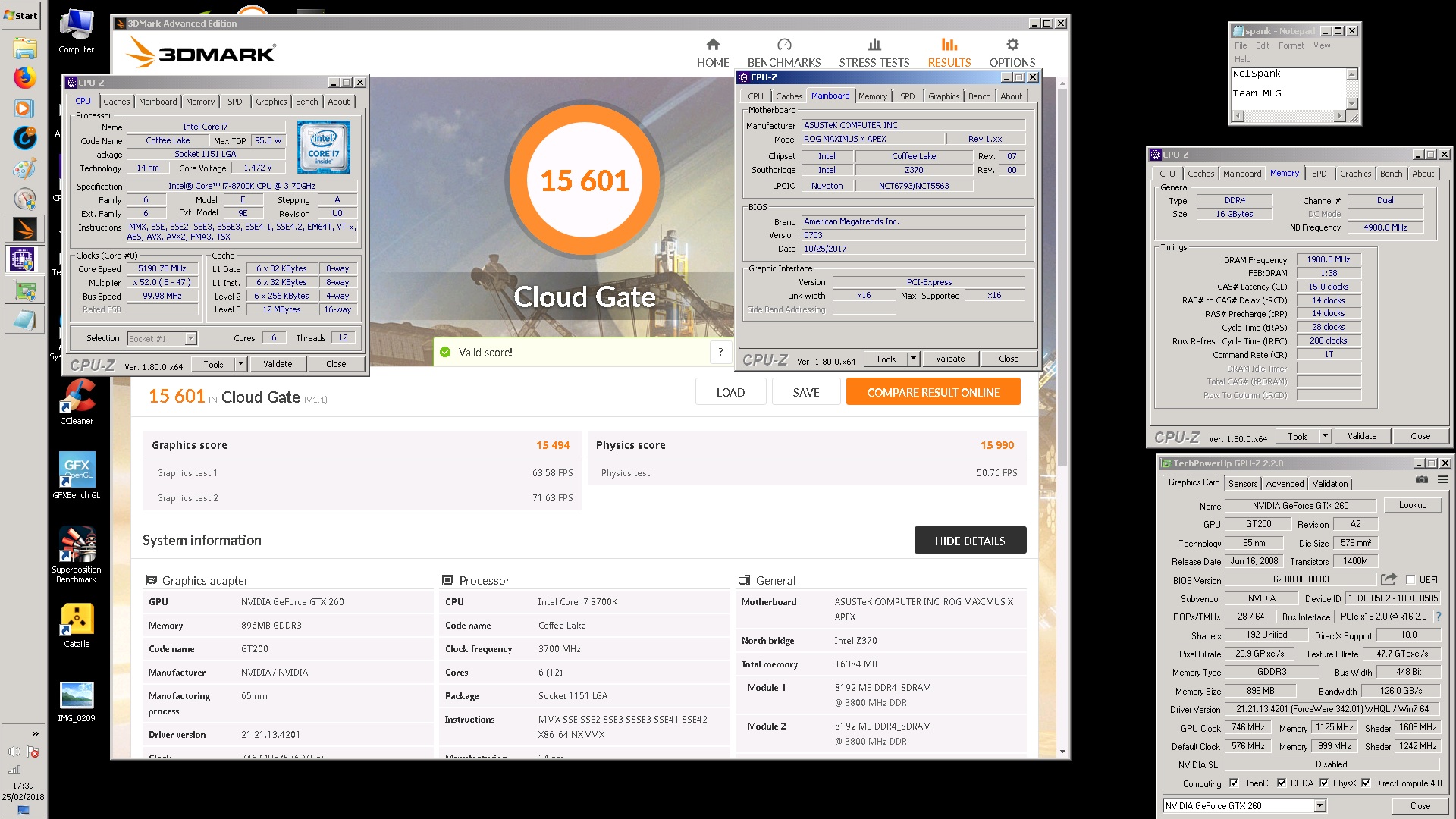Open the Catzilla desktop shortcut
Image resolution: width=1456 pixels, height=819 pixels.
77,626
